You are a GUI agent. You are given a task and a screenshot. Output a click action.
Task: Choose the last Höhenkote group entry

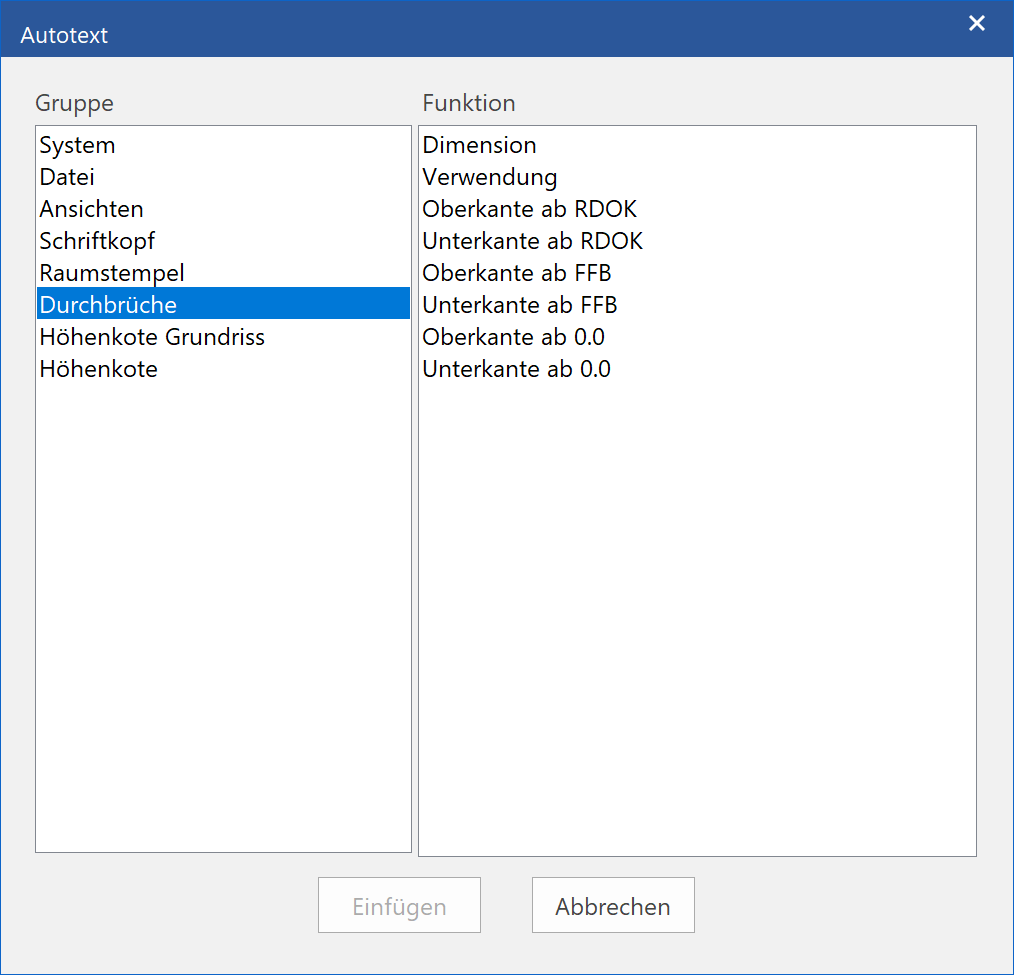[x=223, y=369]
